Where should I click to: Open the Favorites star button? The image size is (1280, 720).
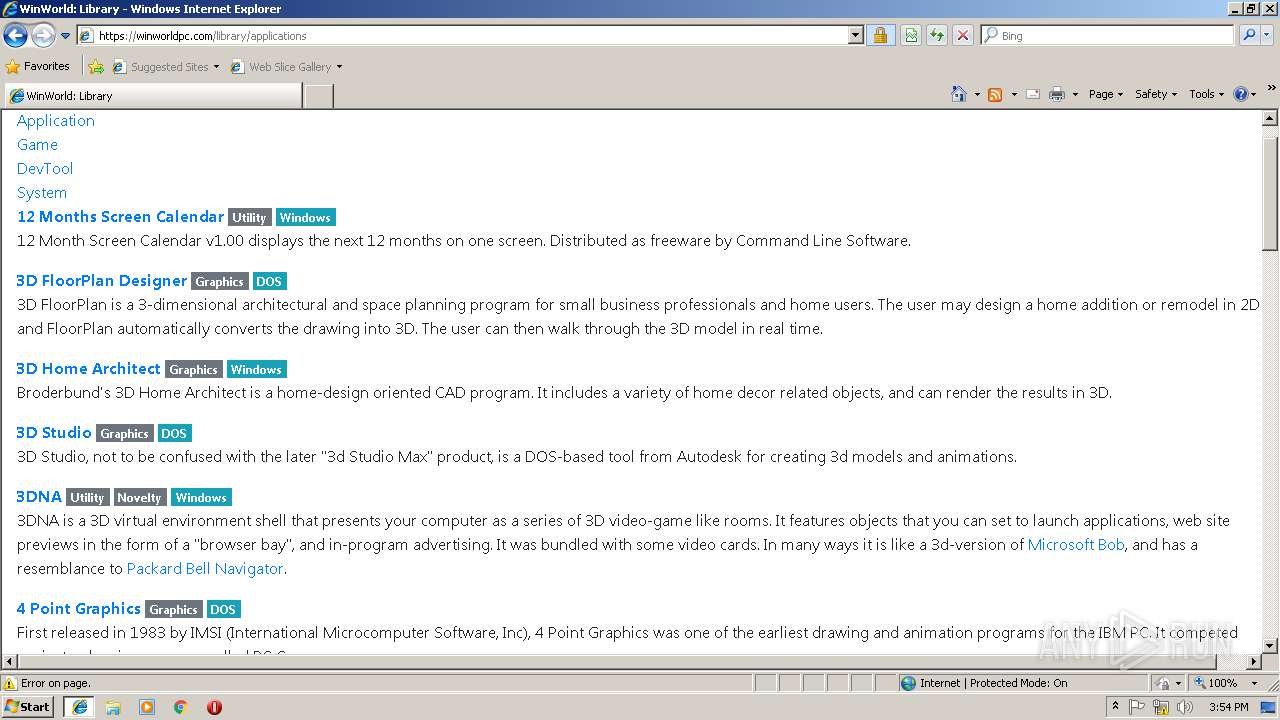pos(38,66)
